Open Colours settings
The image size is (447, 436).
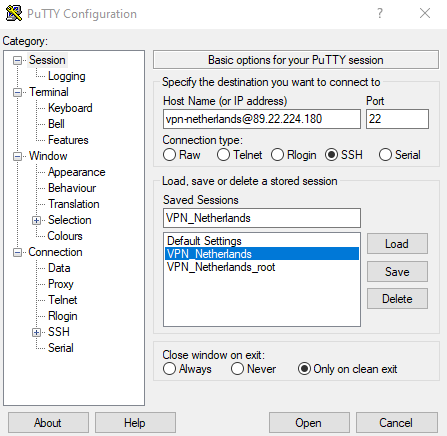tap(65, 236)
